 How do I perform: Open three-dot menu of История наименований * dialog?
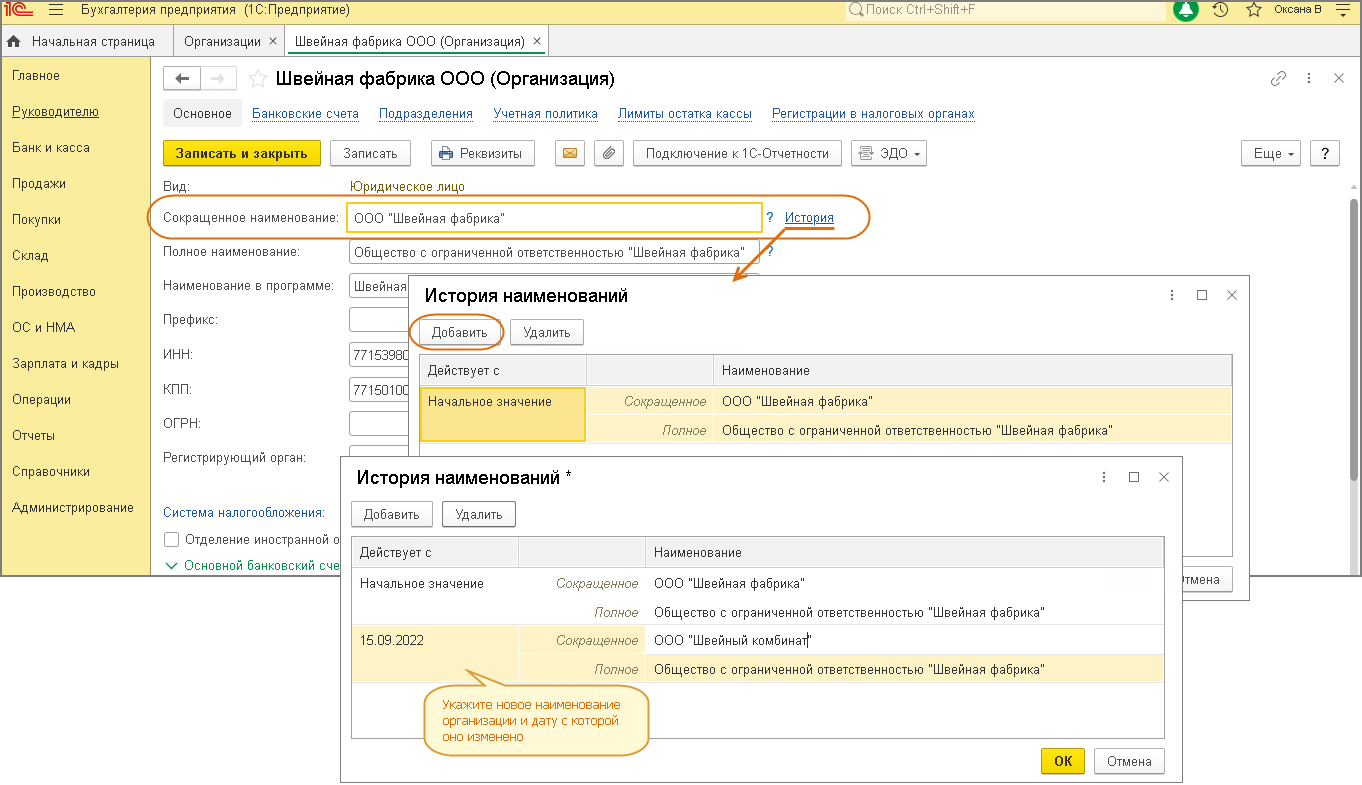(x=1103, y=477)
